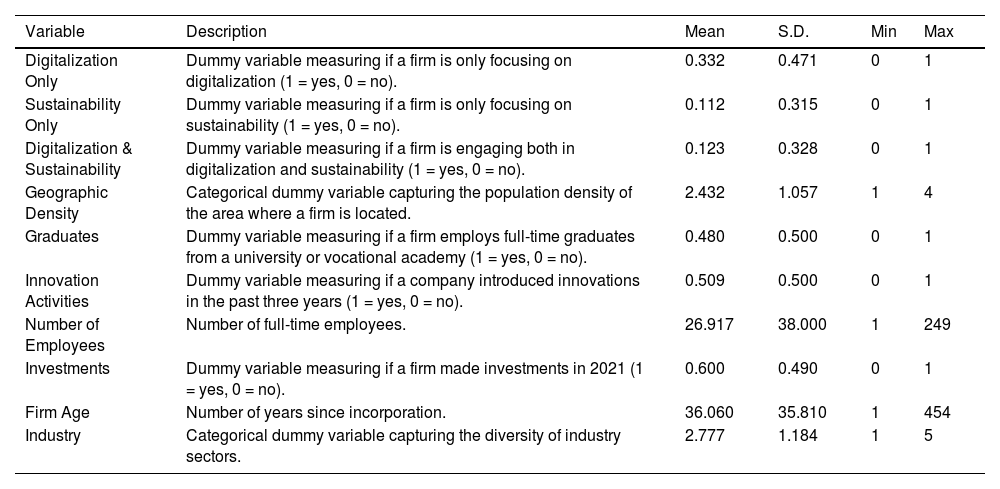The width and height of the screenshot is (1000, 489).
Task: Click the S.D. column header
Action: [795, 32]
